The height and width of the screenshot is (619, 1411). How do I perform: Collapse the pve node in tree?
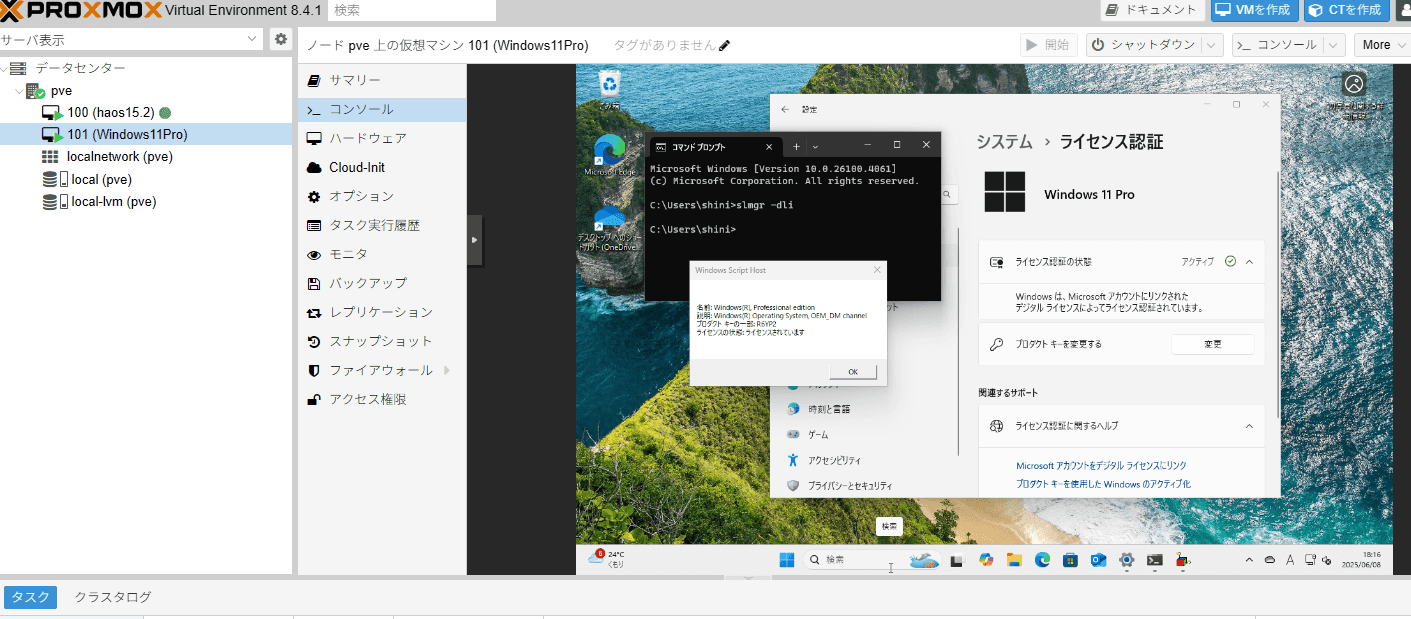tap(19, 90)
